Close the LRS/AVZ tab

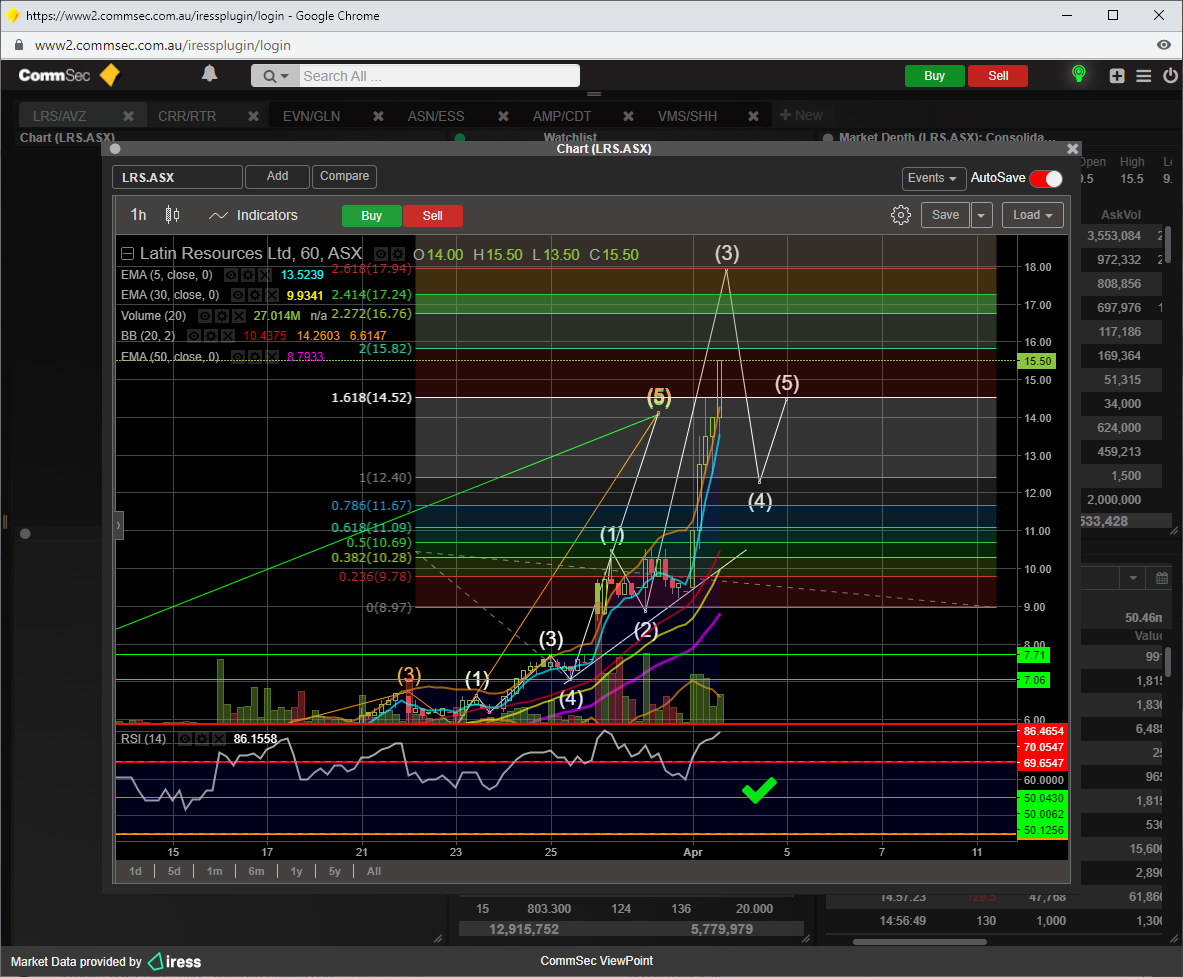click(128, 116)
